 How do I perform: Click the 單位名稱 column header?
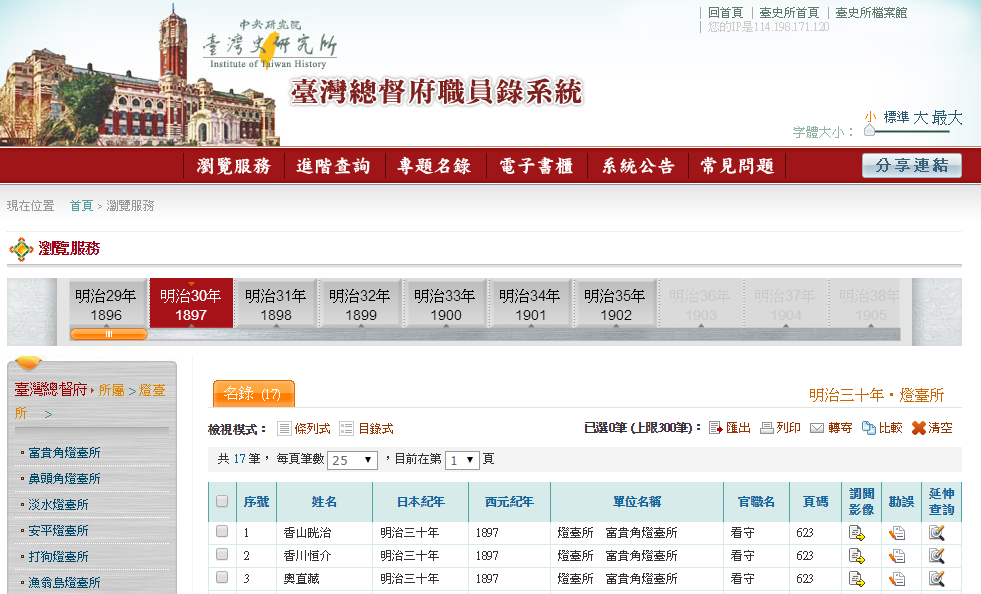tap(637, 502)
